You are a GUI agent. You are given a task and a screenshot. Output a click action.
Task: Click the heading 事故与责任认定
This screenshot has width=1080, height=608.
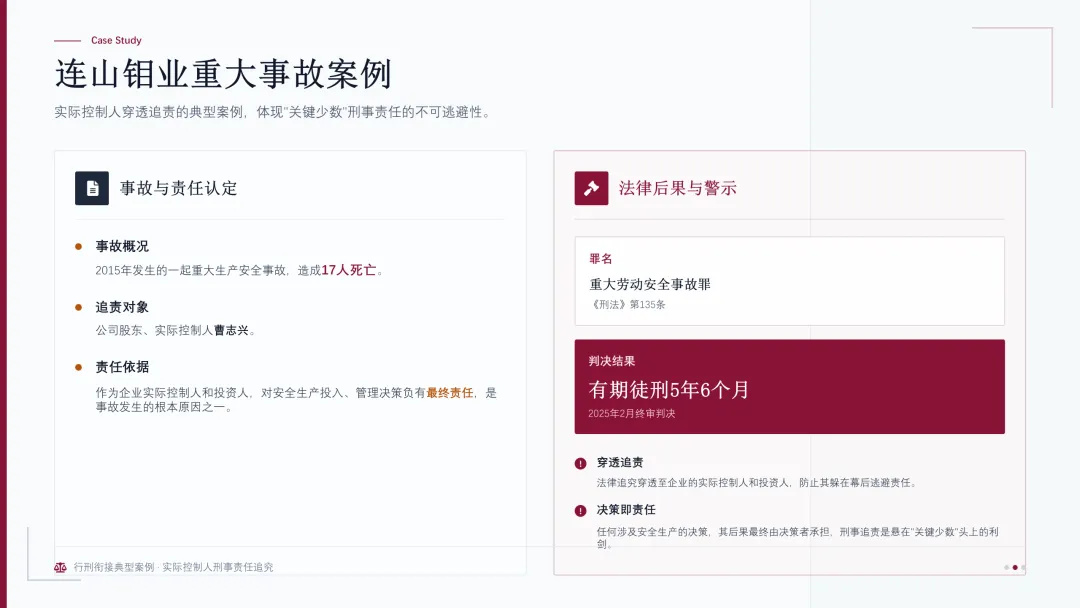(178, 188)
